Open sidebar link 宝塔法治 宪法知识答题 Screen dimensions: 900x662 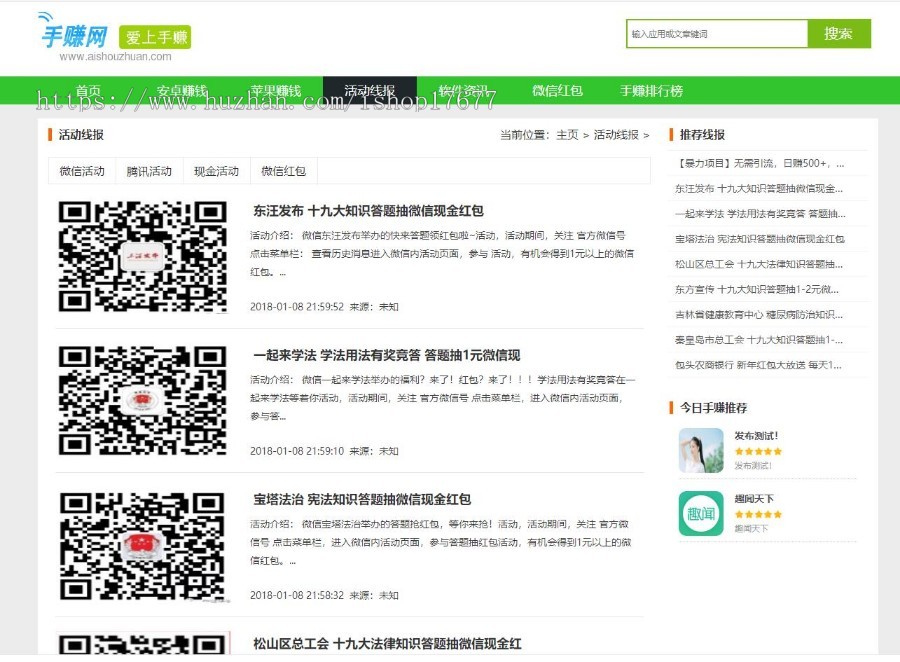[x=759, y=239]
